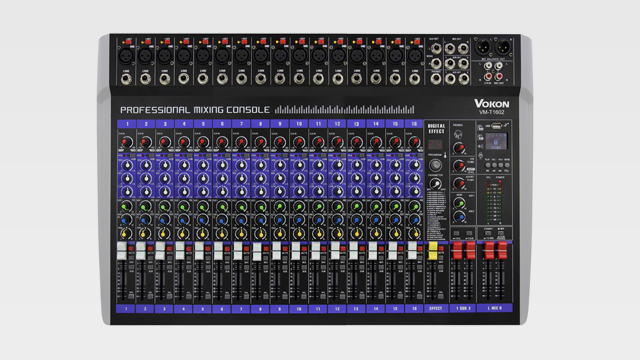Screen dimensions: 640x360
Task: Click the gray Program knob under Digital Effect
Action: pyautogui.click(x=436, y=165)
